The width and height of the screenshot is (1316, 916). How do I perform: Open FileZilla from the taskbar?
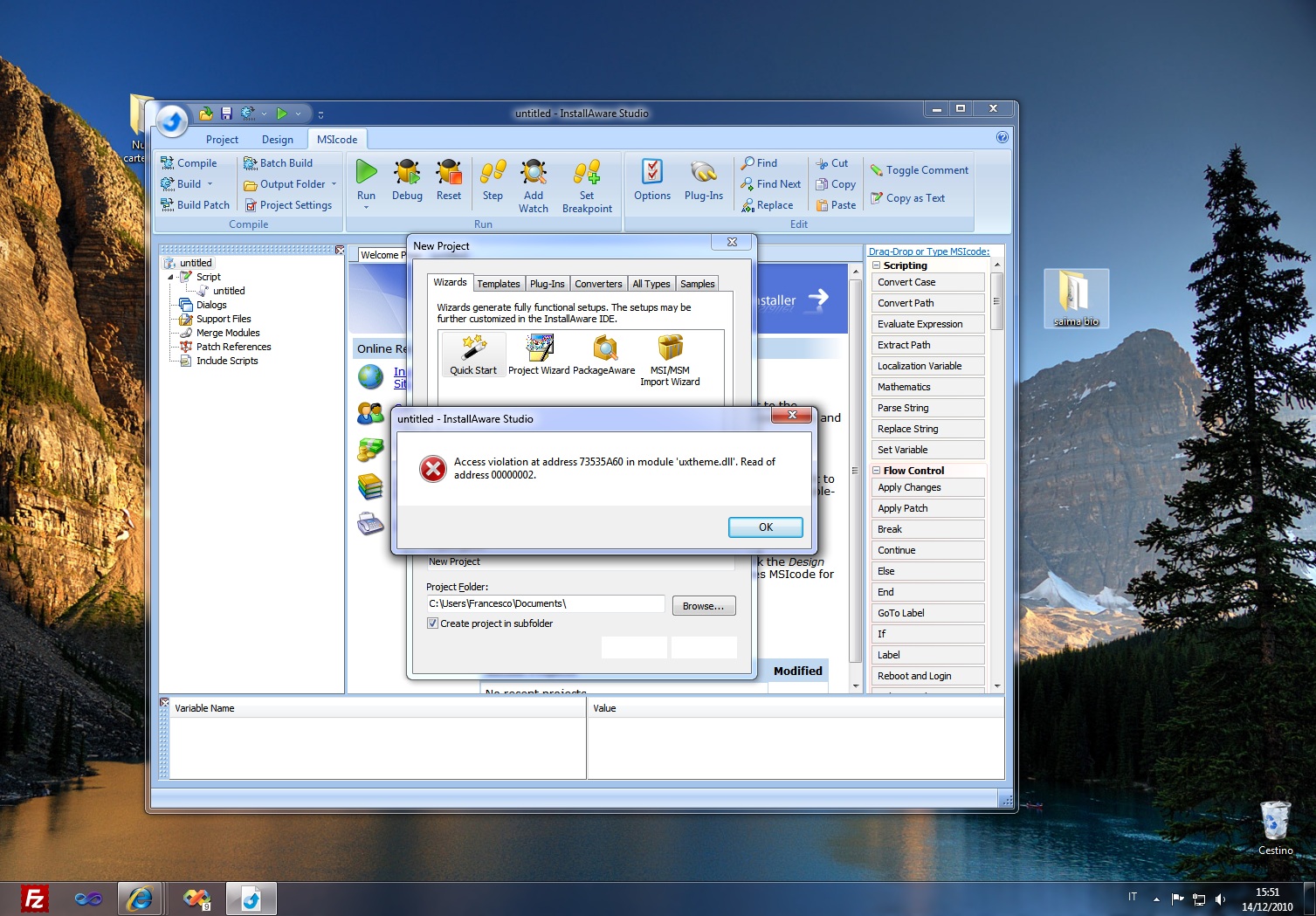pos(34,899)
